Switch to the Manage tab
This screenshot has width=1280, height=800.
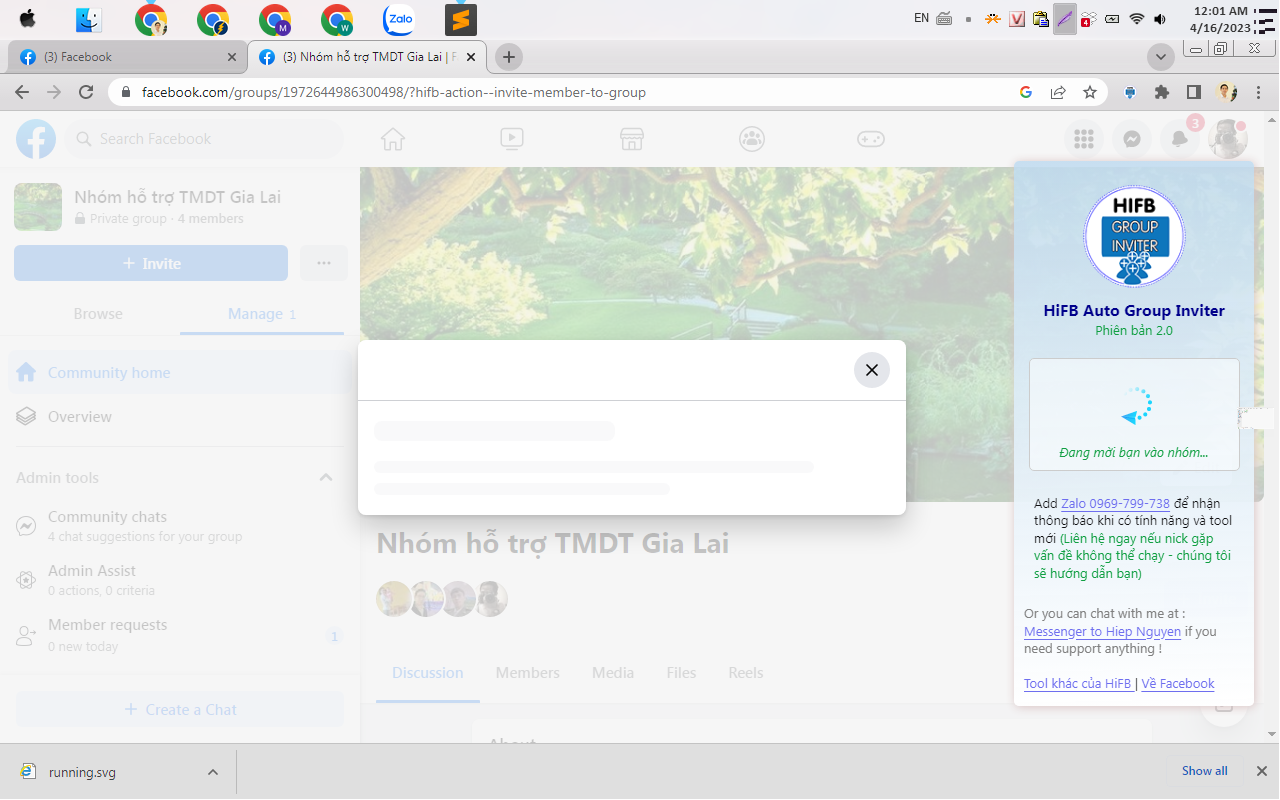coord(262,314)
